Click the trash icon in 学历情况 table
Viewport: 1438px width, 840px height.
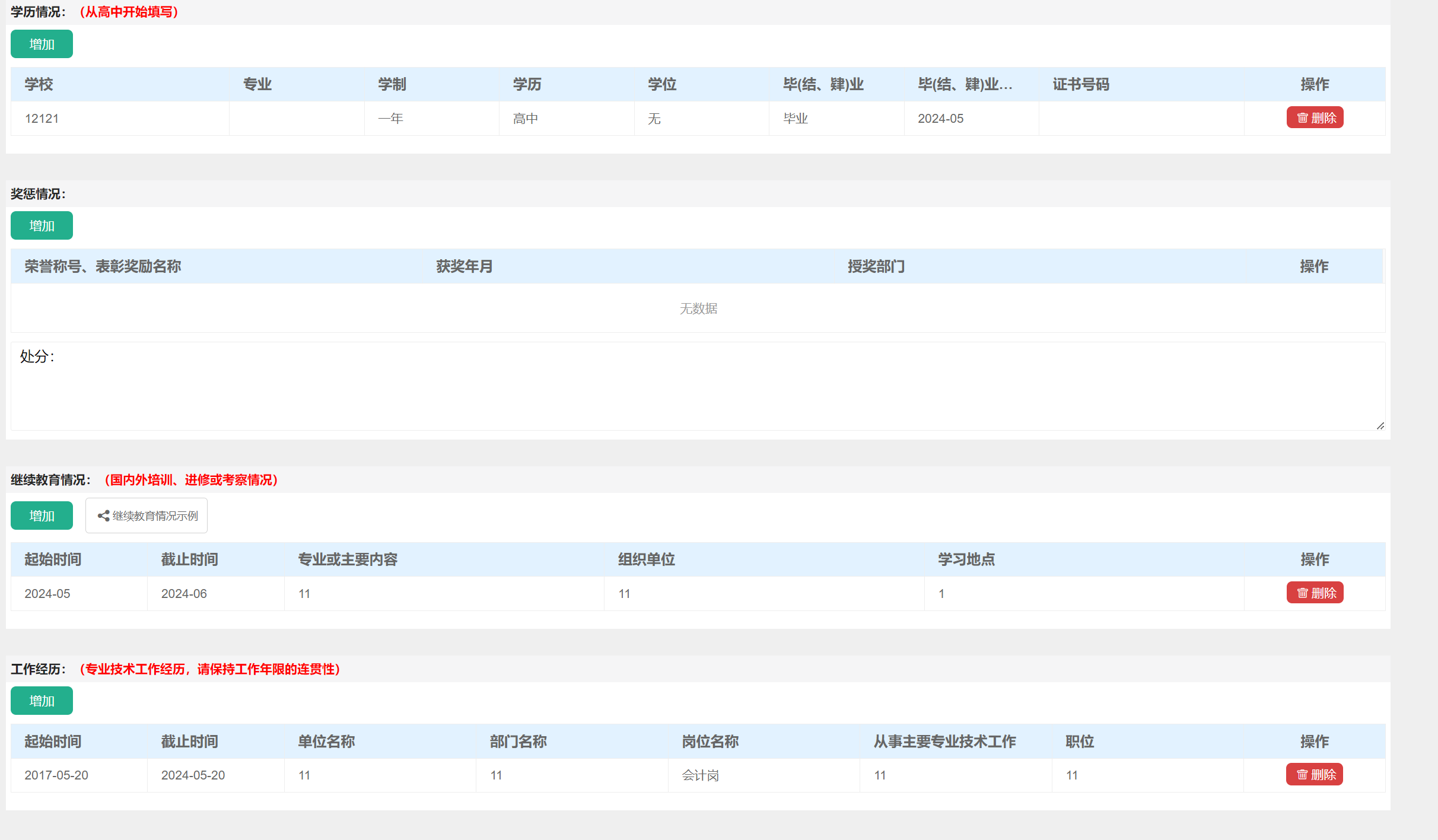click(1300, 117)
